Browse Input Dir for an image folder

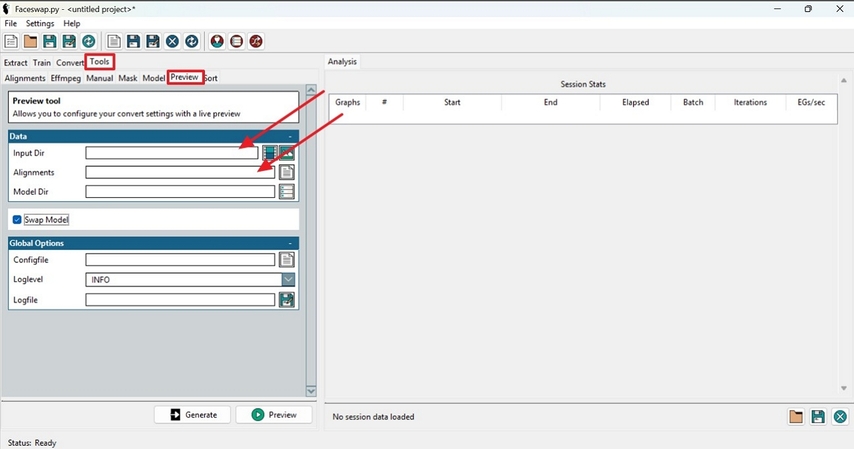(x=287, y=153)
